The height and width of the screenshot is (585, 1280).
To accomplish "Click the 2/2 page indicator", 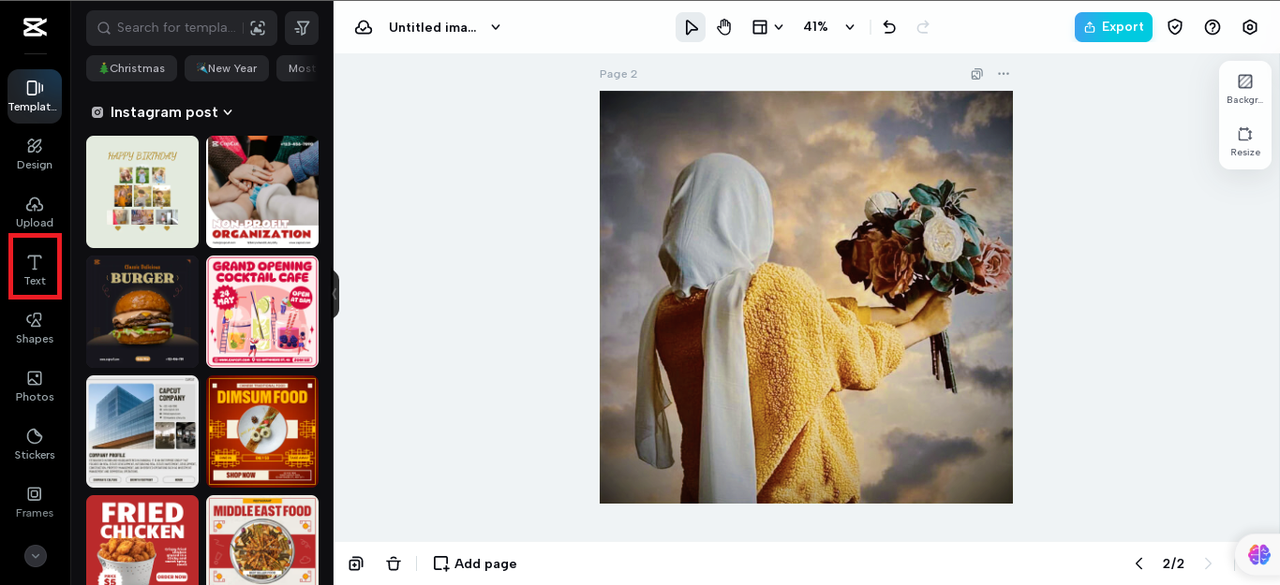I will pyautogui.click(x=1173, y=563).
